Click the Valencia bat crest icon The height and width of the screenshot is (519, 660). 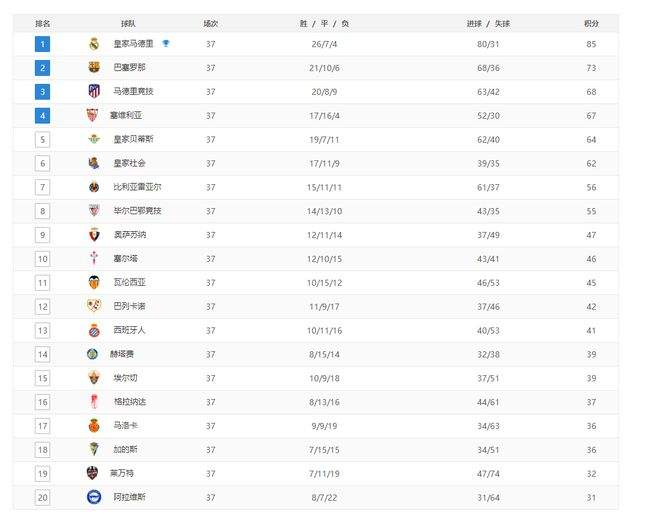point(94,282)
